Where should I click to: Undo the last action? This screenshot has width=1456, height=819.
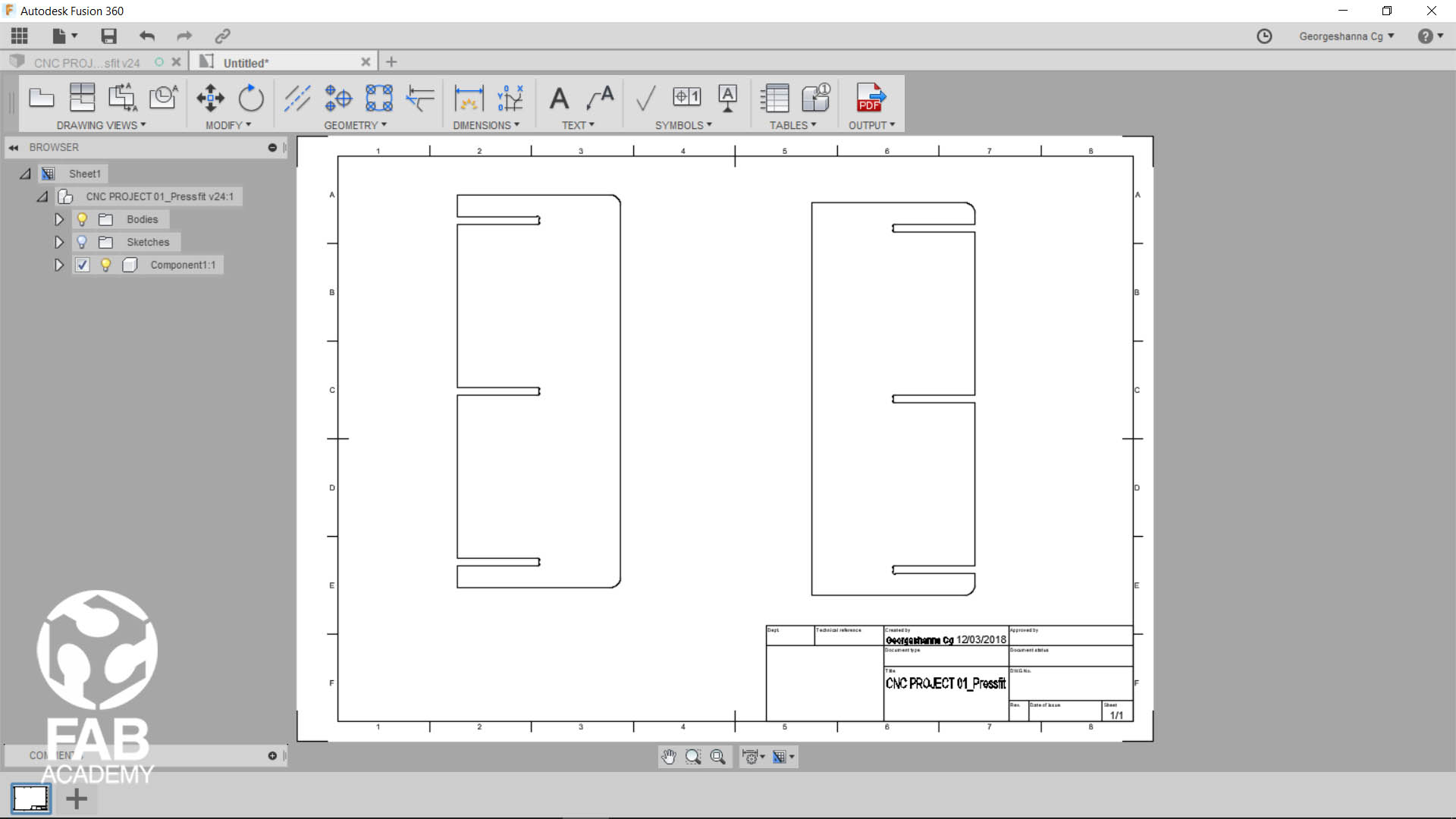point(147,36)
